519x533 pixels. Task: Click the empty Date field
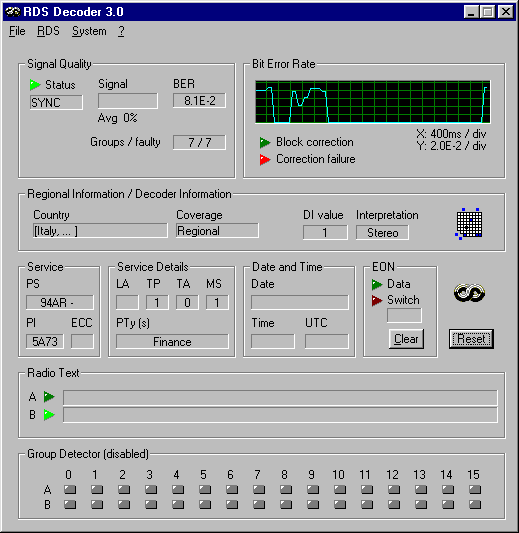coord(300,302)
